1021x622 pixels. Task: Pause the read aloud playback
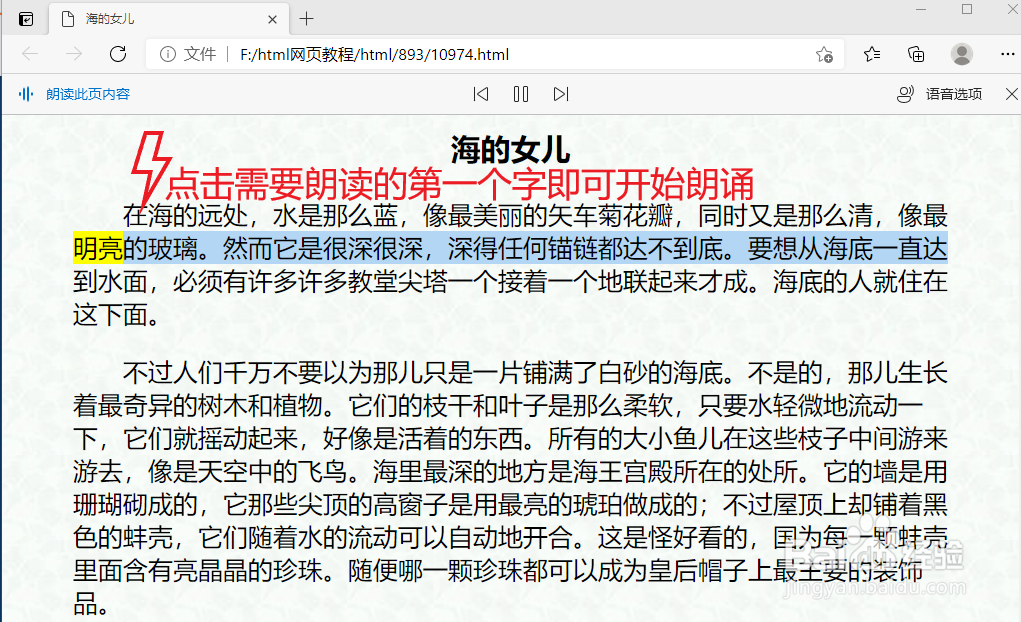pos(521,94)
